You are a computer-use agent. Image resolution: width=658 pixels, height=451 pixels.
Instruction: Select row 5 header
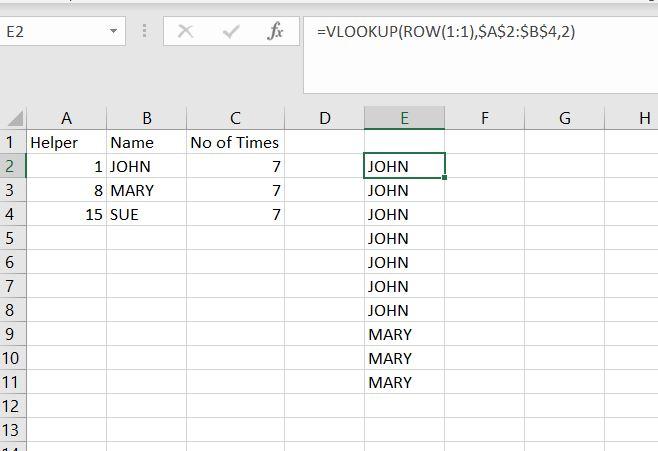[13, 238]
